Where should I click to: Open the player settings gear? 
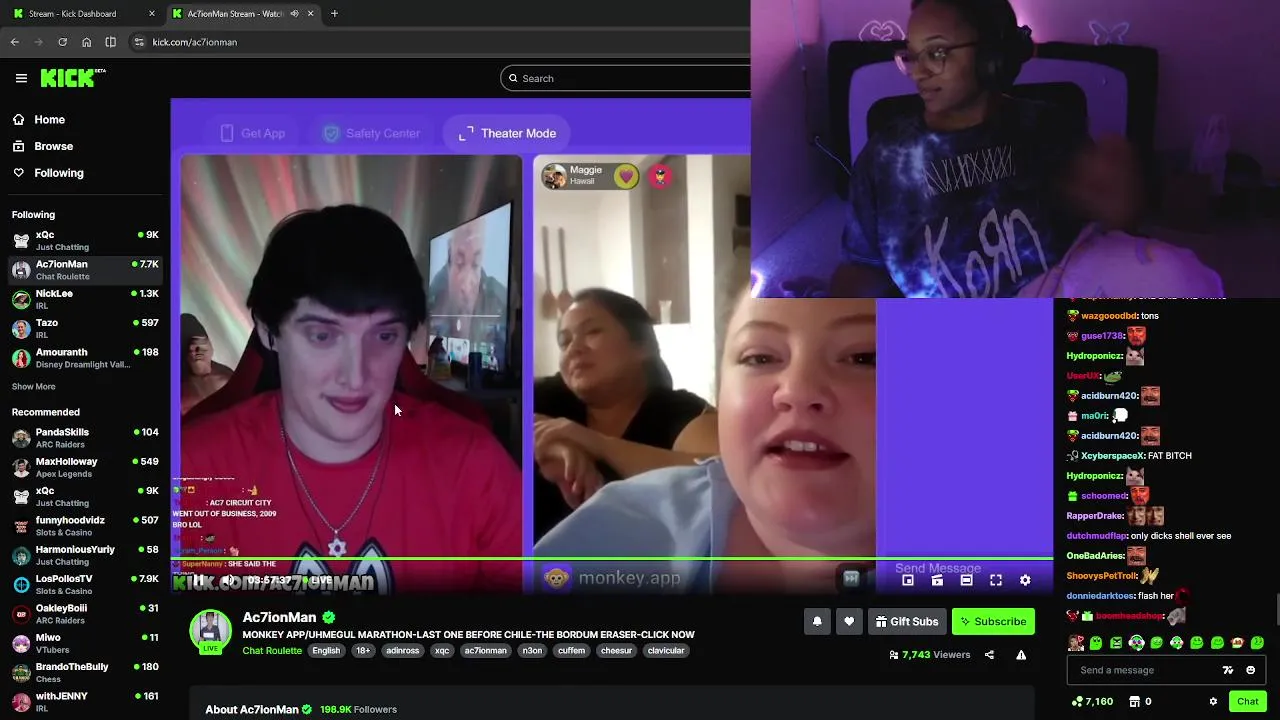point(1025,580)
